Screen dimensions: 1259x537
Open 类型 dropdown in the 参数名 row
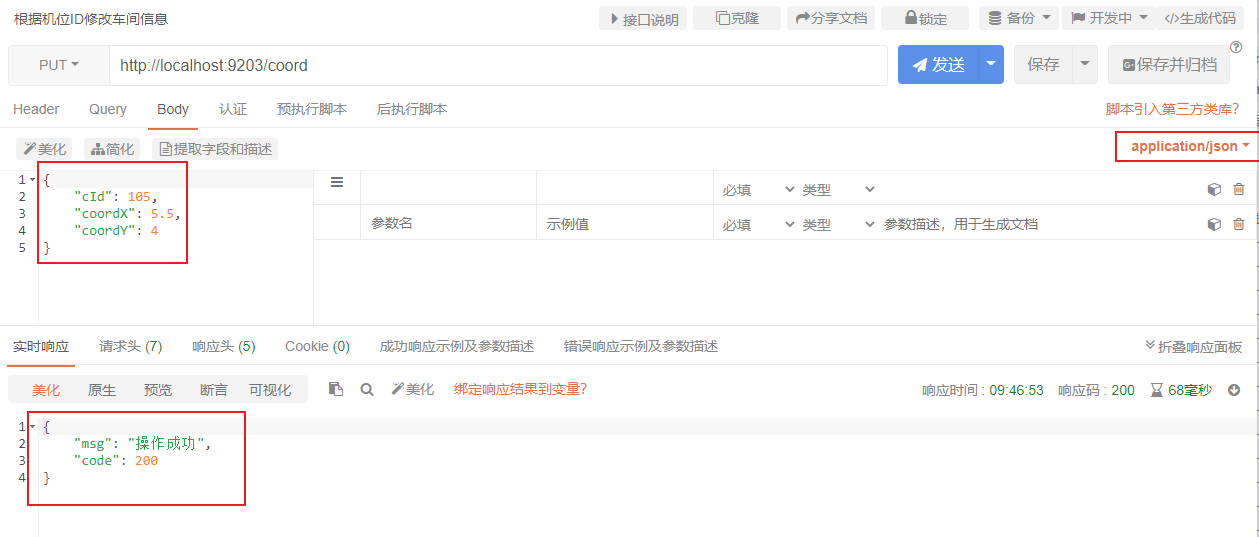click(x=838, y=224)
